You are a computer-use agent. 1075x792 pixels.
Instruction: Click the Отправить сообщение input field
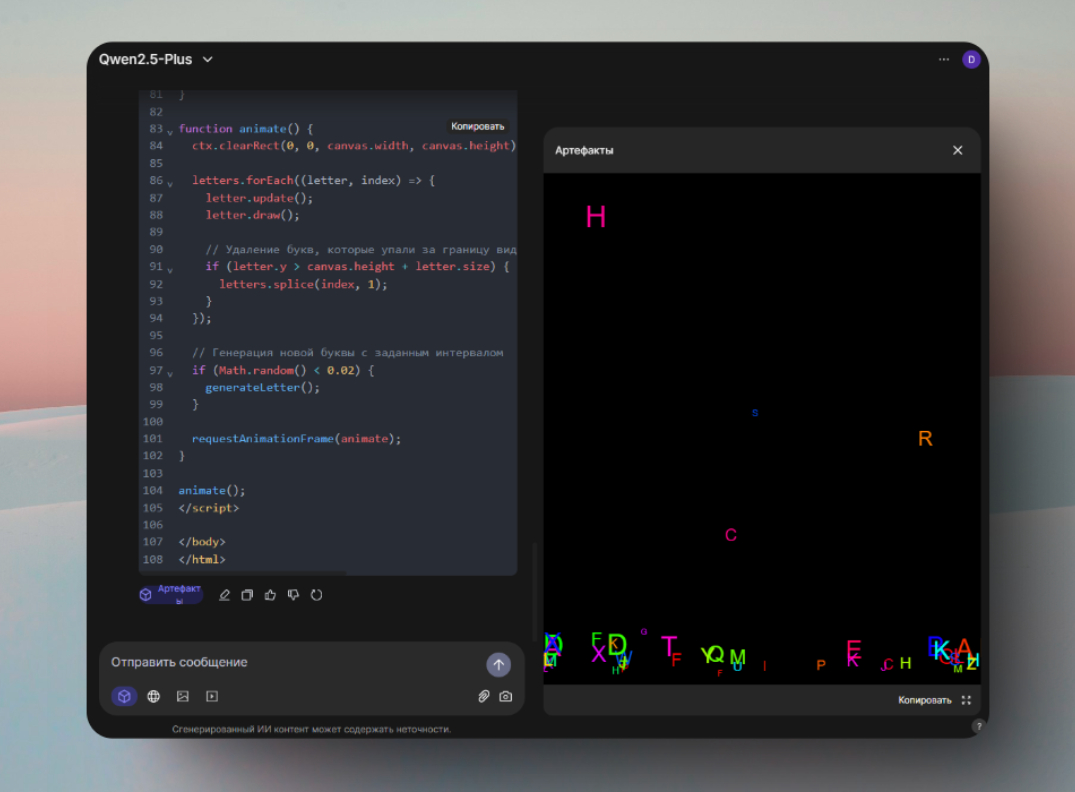click(x=290, y=662)
